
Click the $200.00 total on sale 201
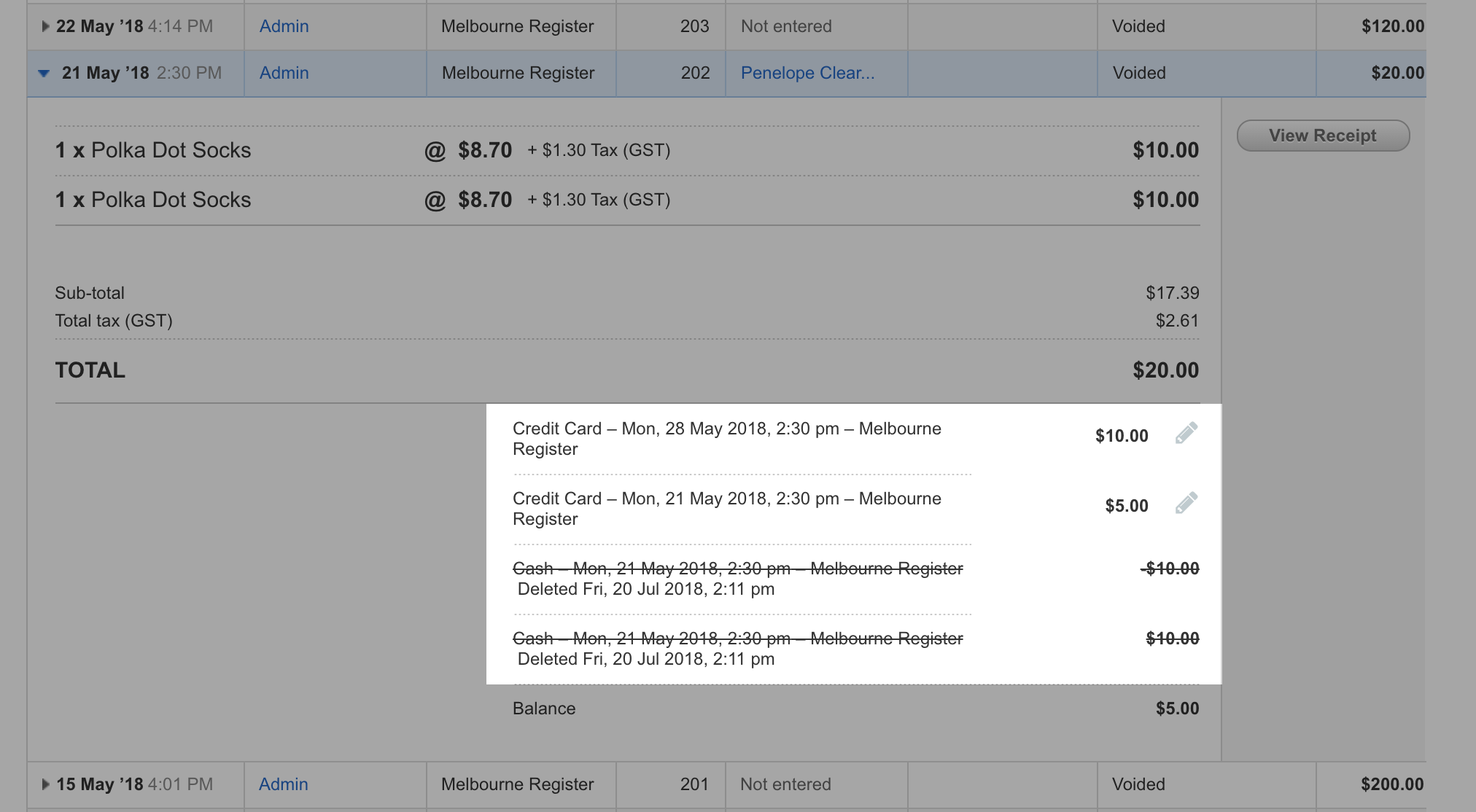click(1391, 784)
